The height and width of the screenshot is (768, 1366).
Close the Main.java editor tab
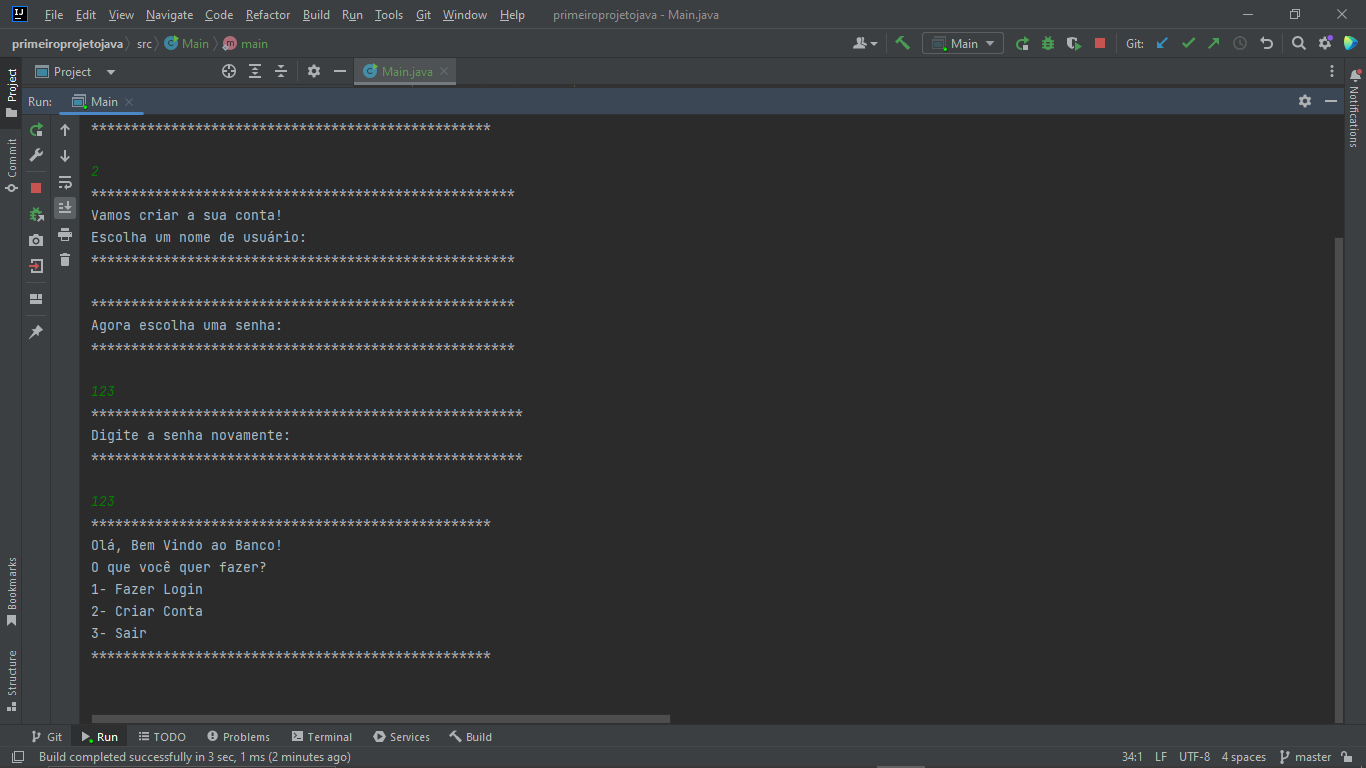coord(444,71)
